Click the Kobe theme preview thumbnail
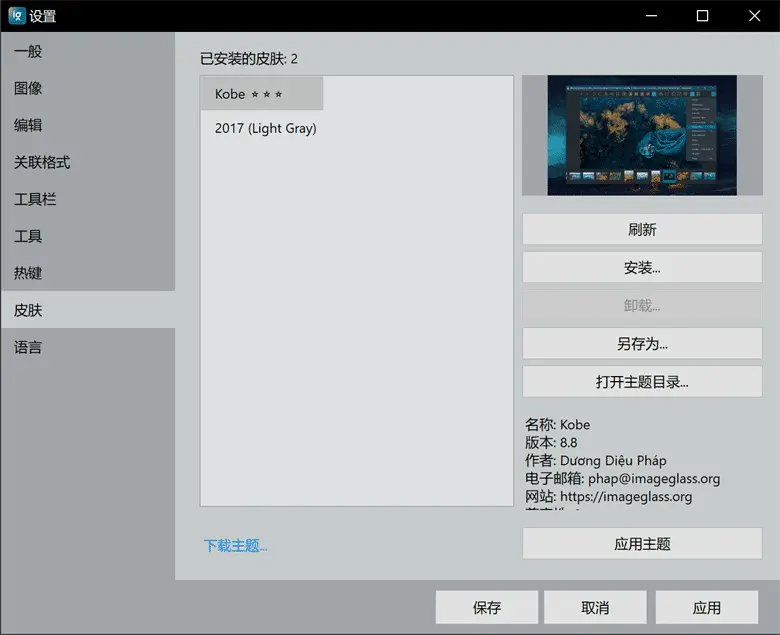The width and height of the screenshot is (780, 635). pos(642,135)
